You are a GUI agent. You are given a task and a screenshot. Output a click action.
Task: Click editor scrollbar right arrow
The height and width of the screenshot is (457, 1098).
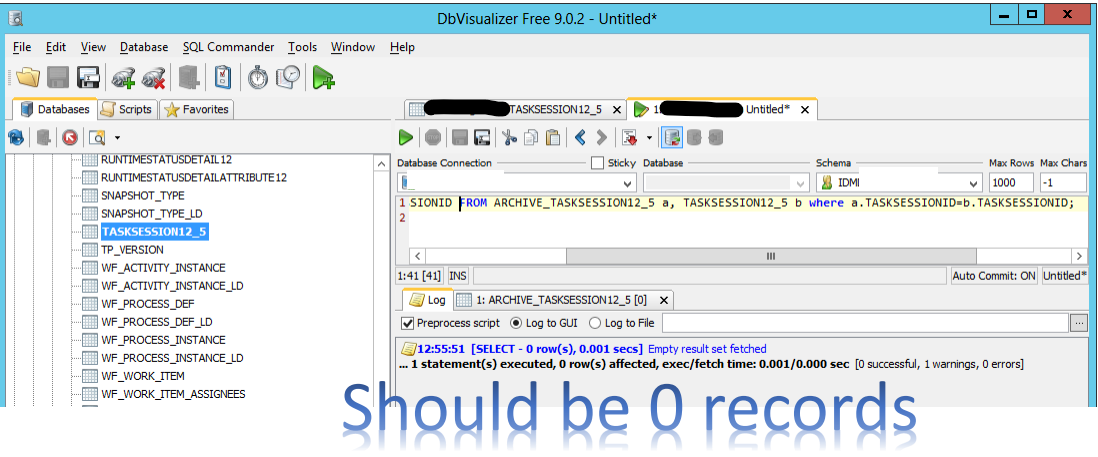pos(1078,256)
